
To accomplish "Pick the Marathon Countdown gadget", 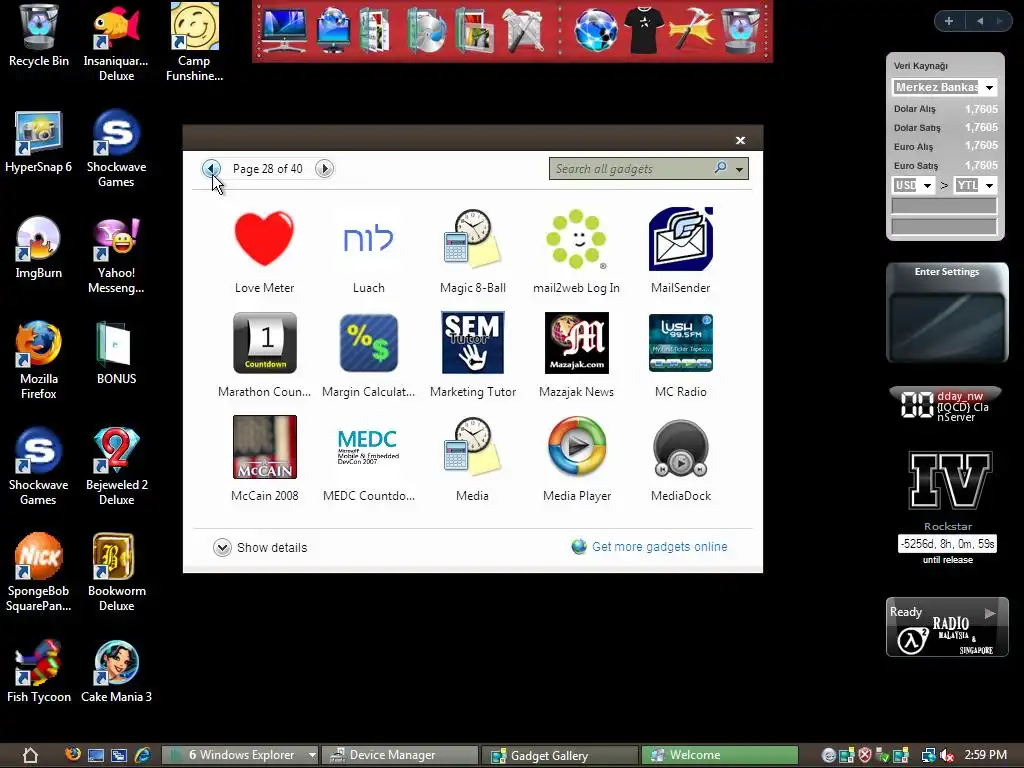I will point(264,355).
